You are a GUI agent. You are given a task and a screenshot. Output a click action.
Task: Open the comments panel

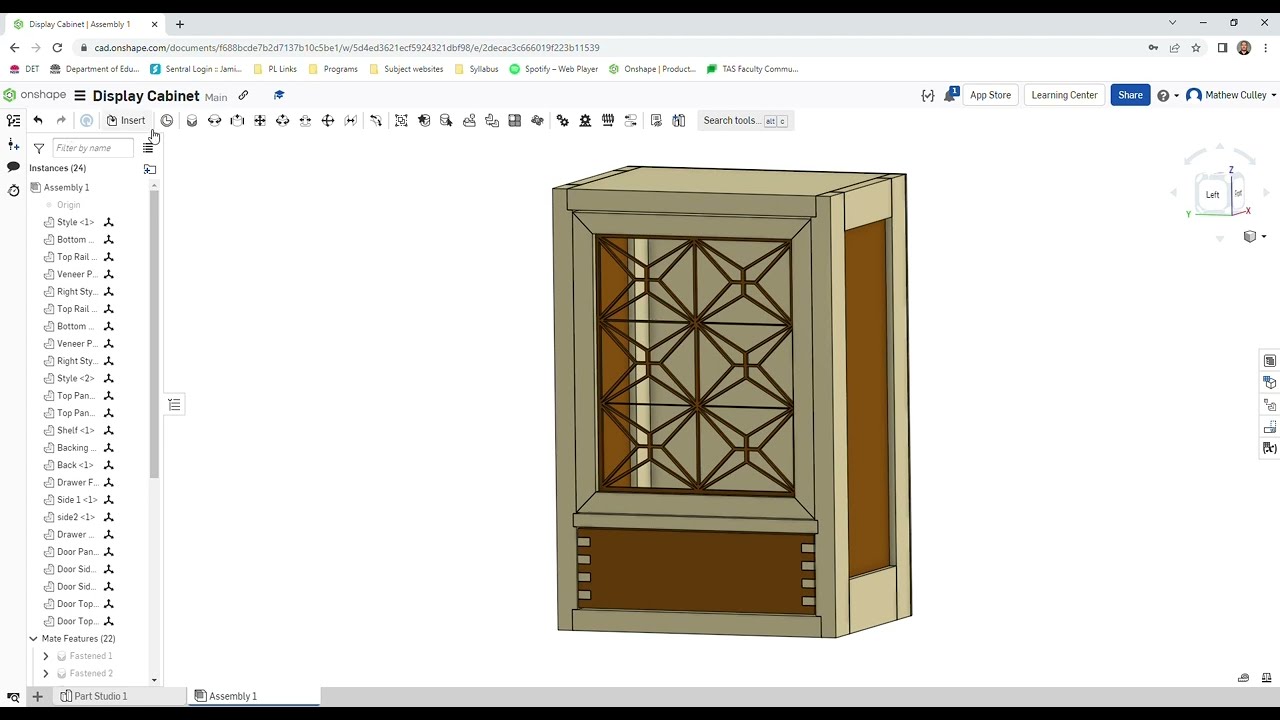click(14, 167)
